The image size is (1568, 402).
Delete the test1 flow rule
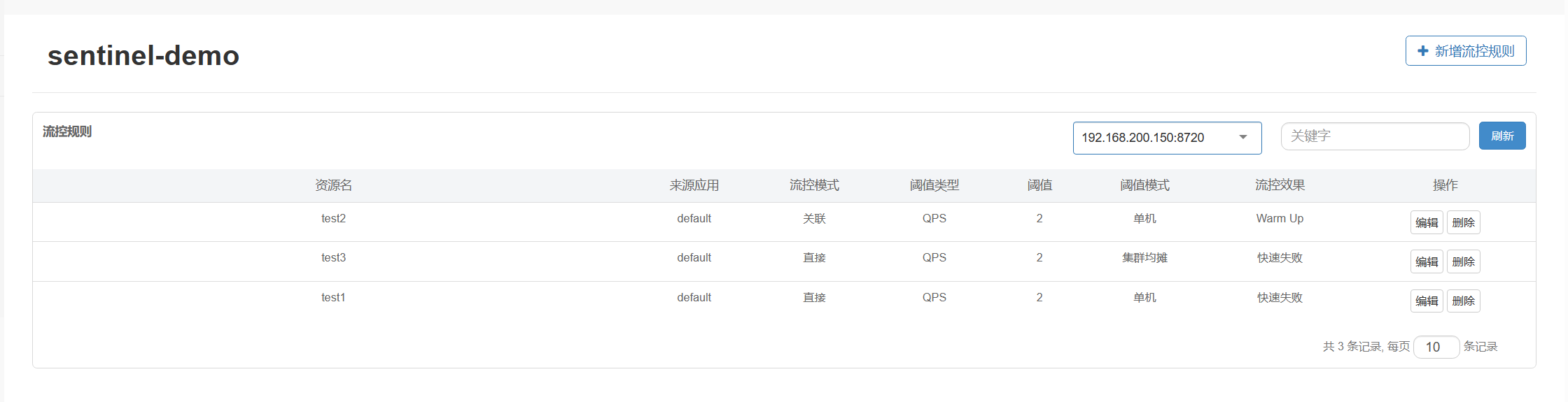[x=1463, y=301]
